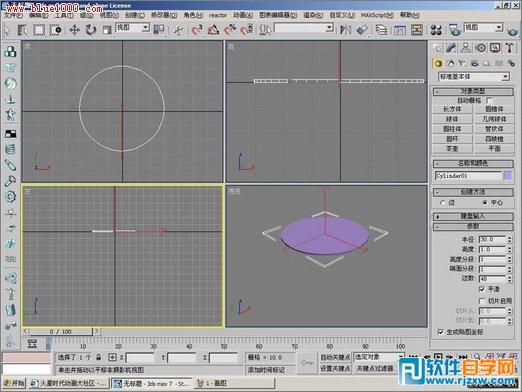Toggle the Angle Snap icon
Viewport: 522px width, 392px height.
tap(213, 30)
